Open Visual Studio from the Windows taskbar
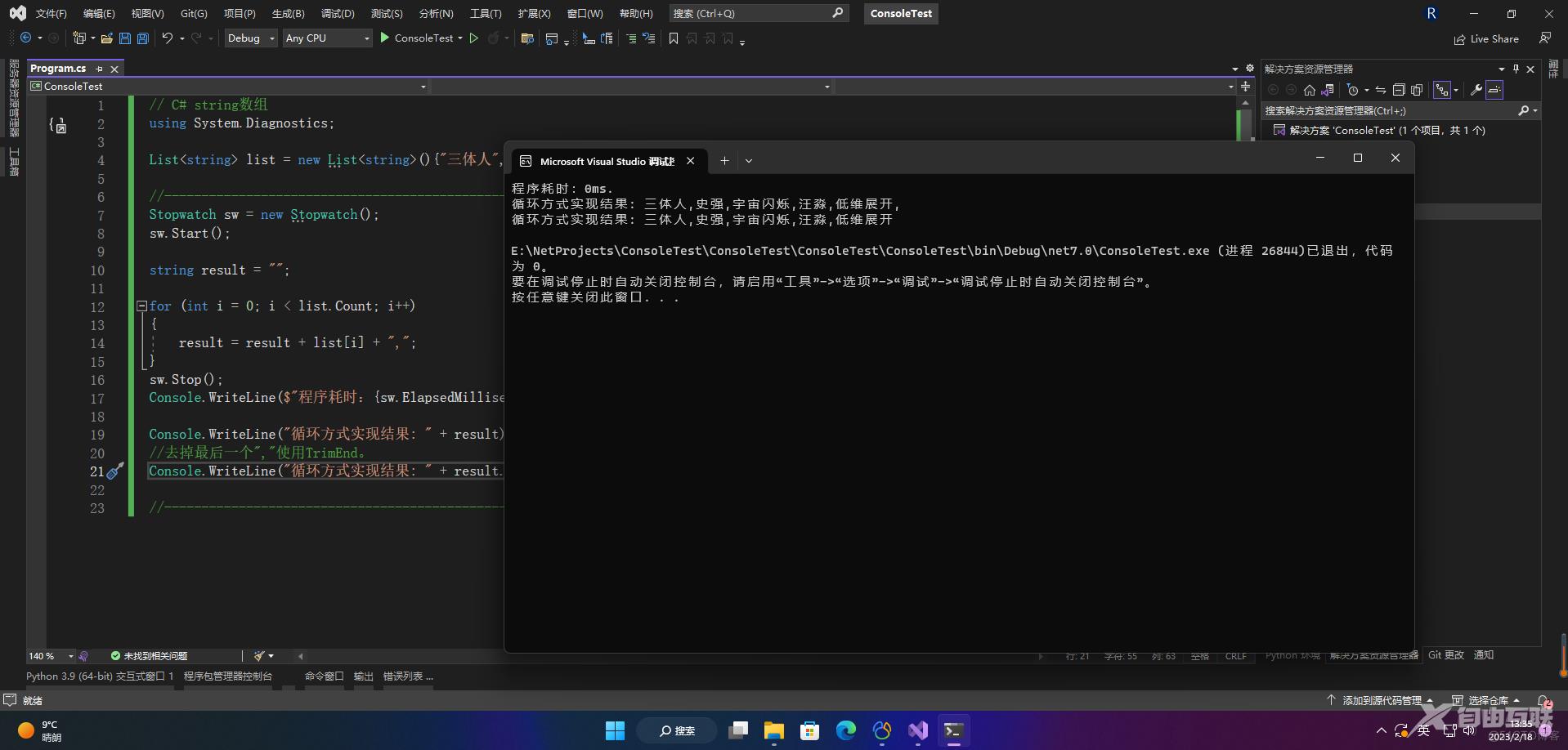Screen dimensions: 1568x750 click(x=918, y=730)
